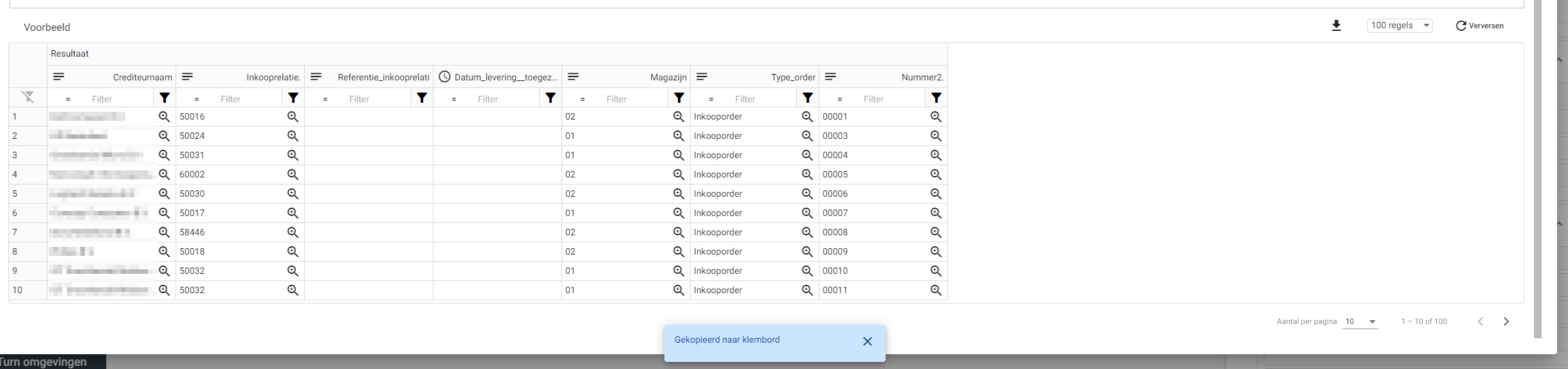Open filter funnel for Crediteurnaam column
This screenshot has width=1568, height=369.
tap(165, 98)
